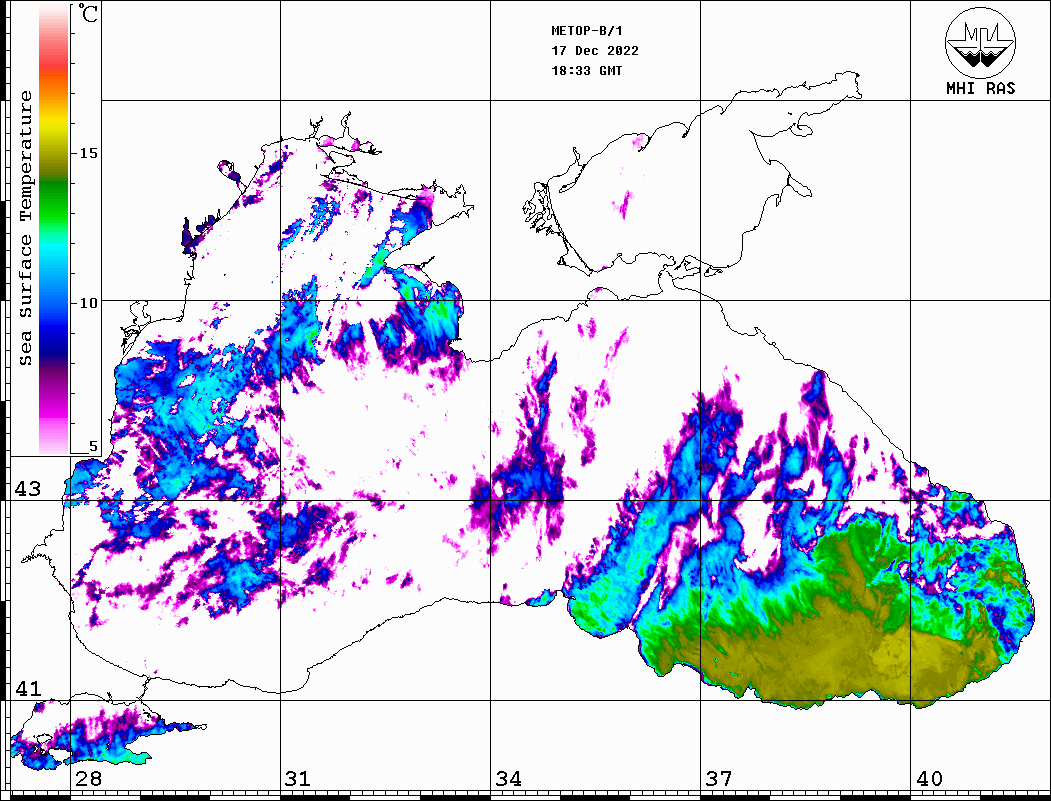Click longitude label 37
The height and width of the screenshot is (801, 1051).
click(x=719, y=779)
